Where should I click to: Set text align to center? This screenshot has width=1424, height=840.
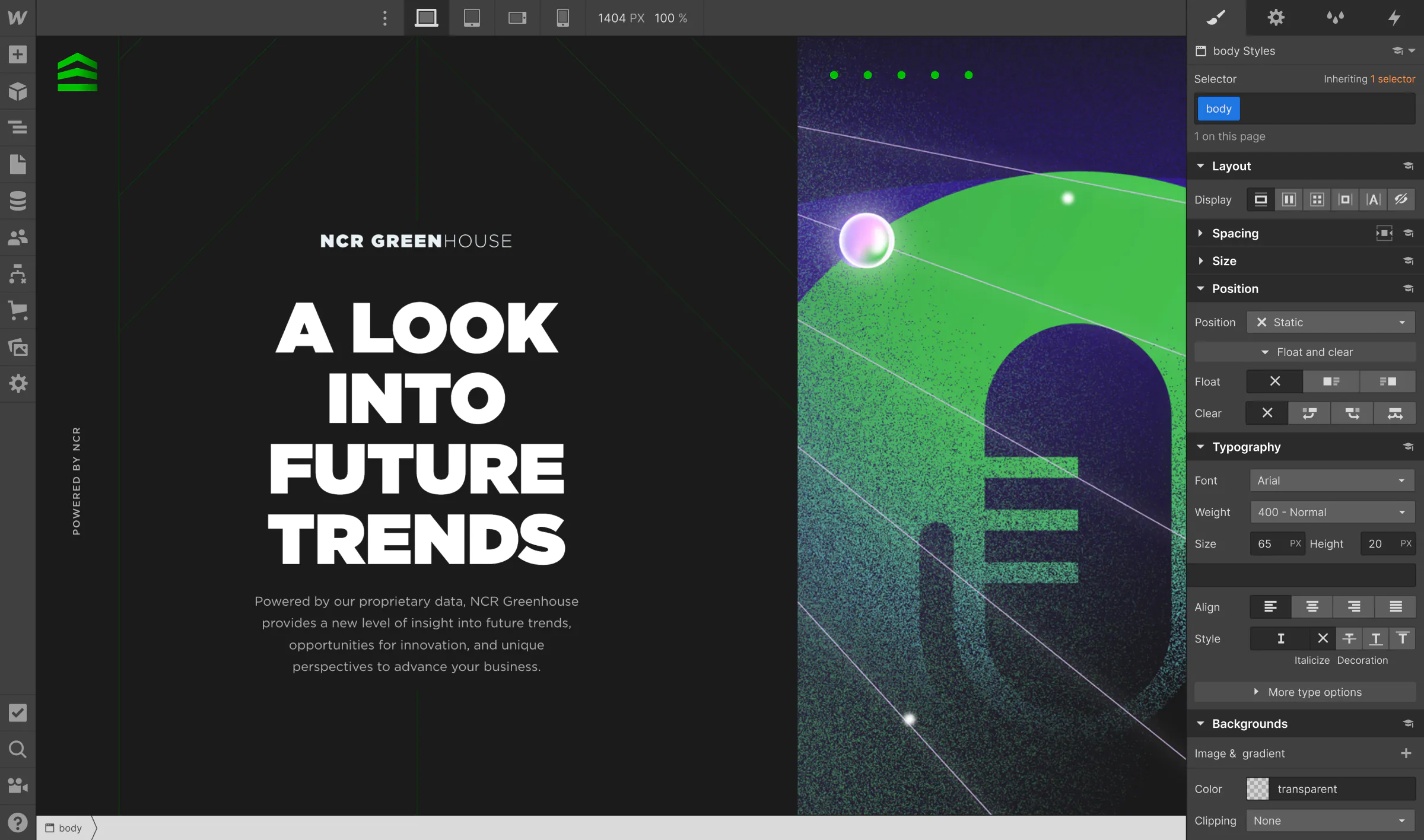[1312, 607]
